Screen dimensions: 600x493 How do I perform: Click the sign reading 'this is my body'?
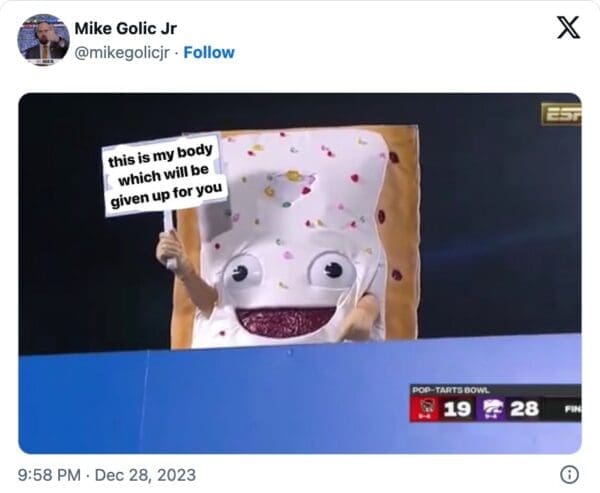click(x=165, y=176)
